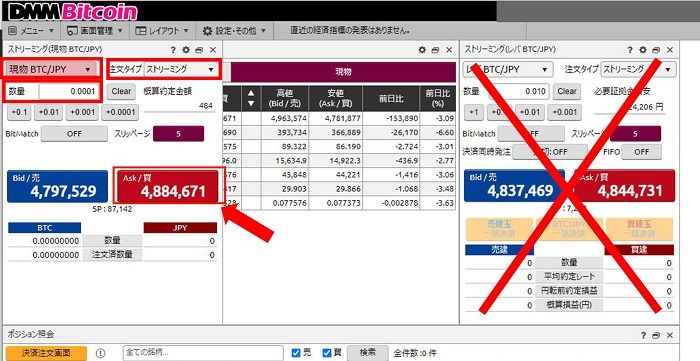Click the Clear button beside spot 数量

(x=121, y=91)
